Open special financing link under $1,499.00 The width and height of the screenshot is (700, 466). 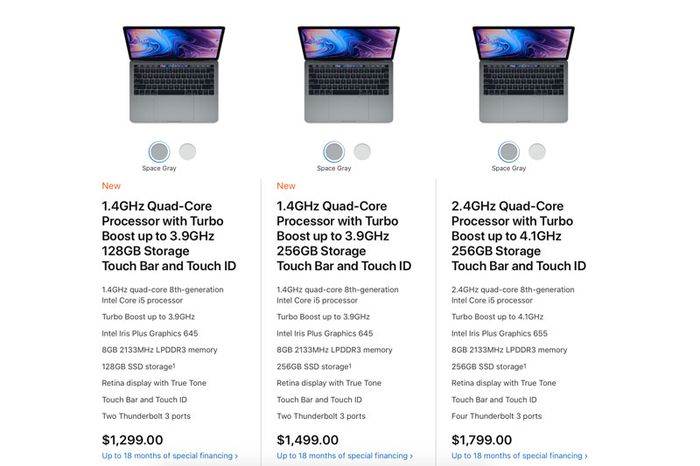pyautogui.click(x=344, y=456)
